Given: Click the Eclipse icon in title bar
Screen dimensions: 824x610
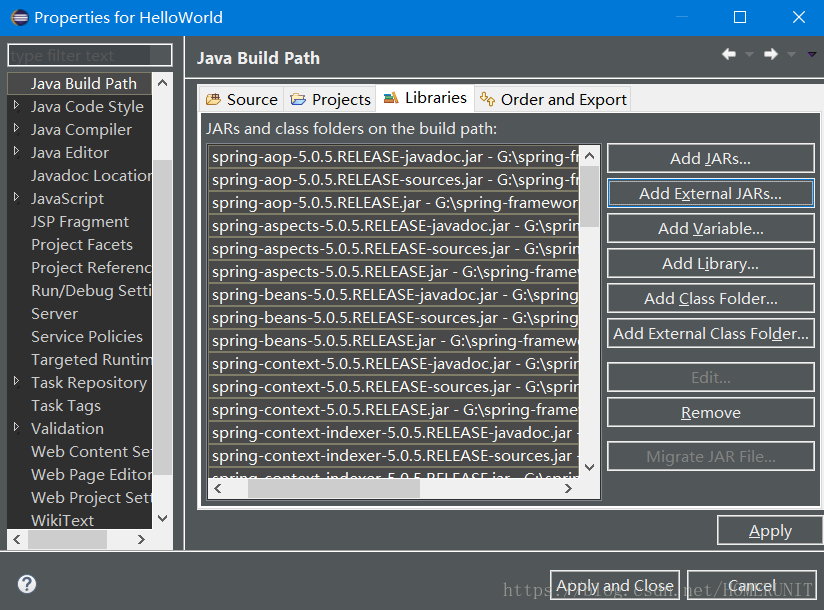Looking at the screenshot, I should [19, 17].
